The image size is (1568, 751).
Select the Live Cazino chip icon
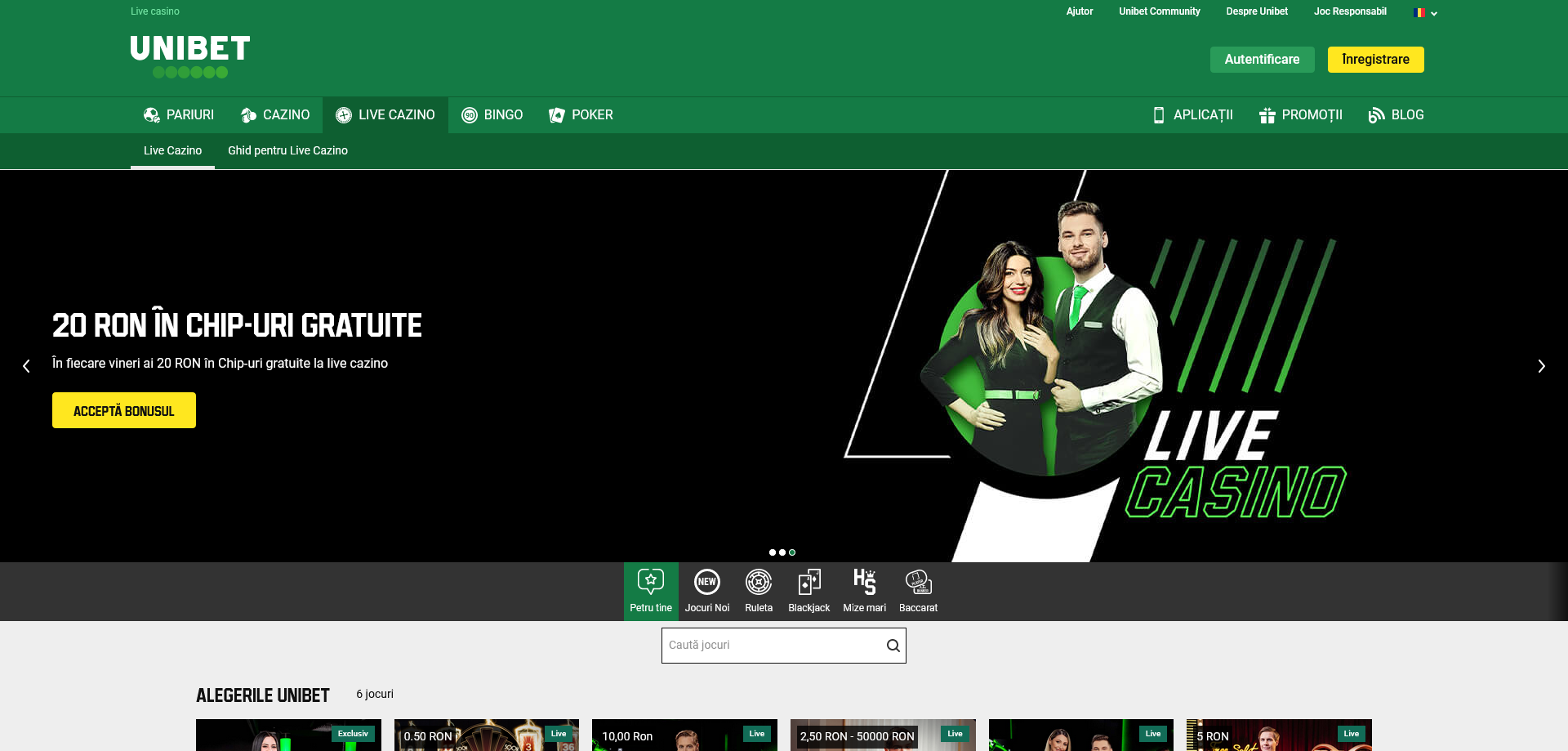point(344,115)
